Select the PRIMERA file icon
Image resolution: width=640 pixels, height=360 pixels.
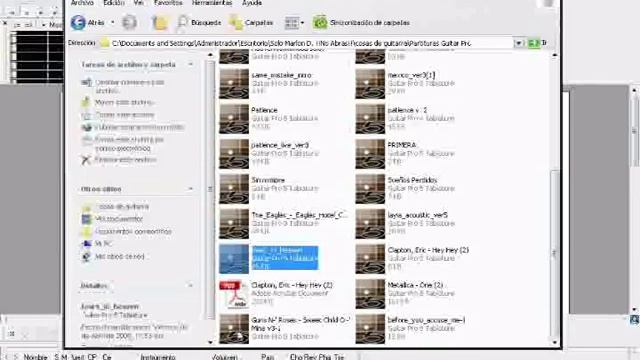point(370,154)
